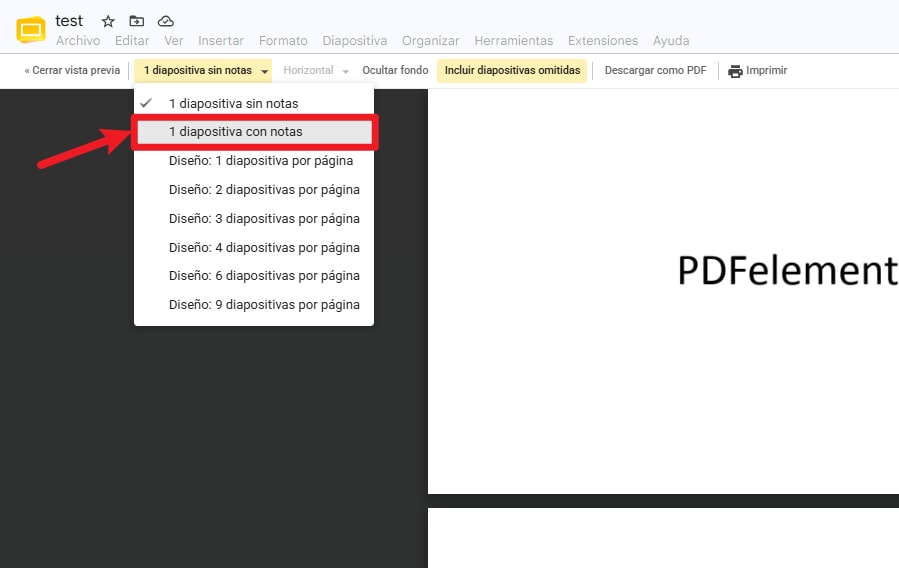The image size is (899, 568).
Task: Click Cerrar vista previa
Action: pos(72,70)
